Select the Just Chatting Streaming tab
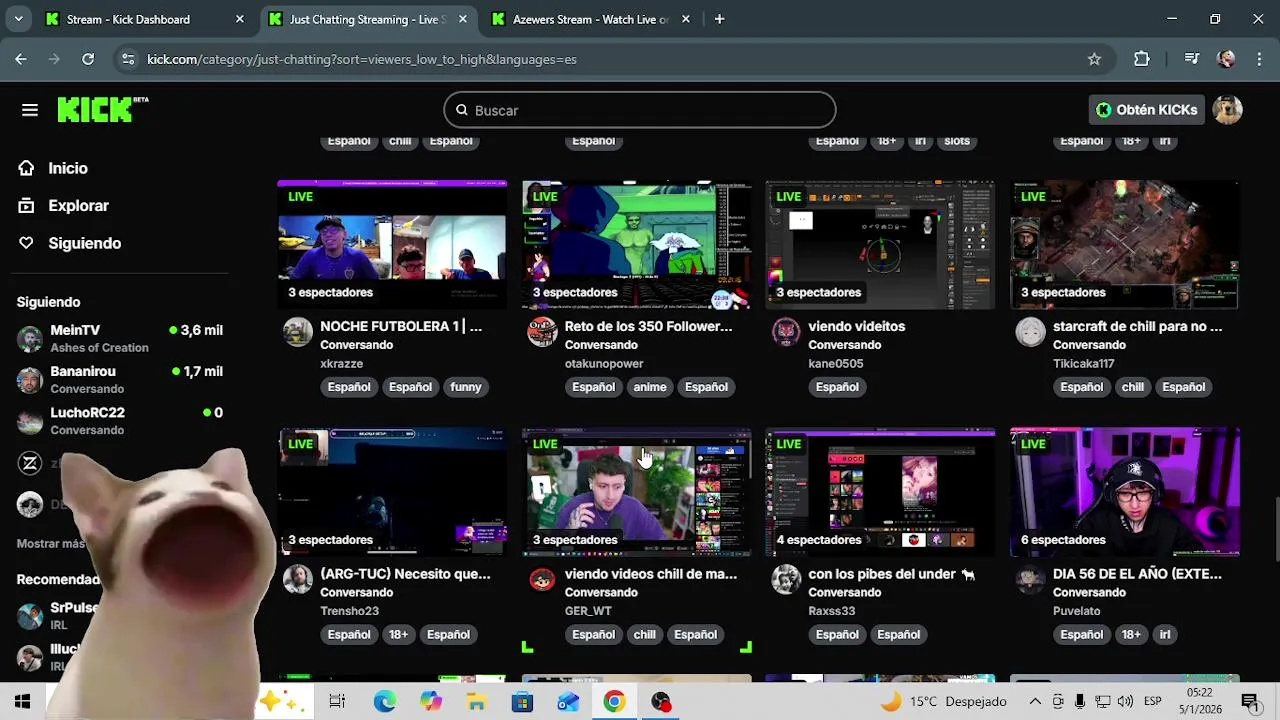This screenshot has height=720, width=1280. pos(367,19)
